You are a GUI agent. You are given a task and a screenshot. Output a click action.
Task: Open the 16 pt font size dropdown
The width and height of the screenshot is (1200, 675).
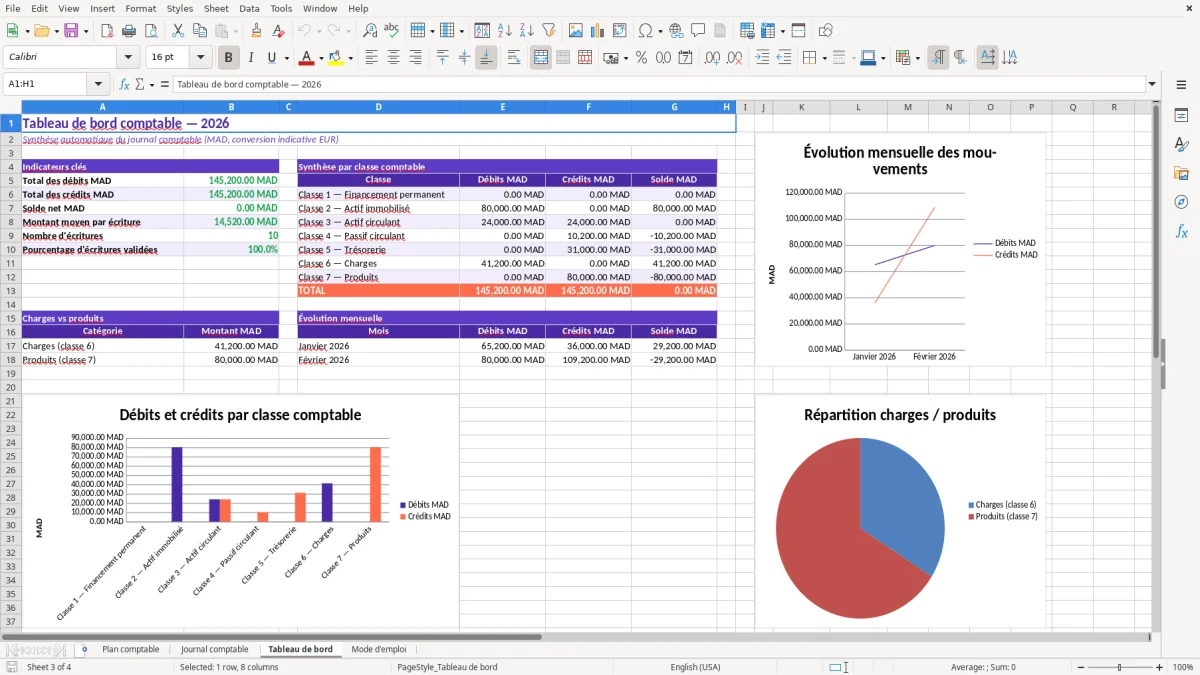pyautogui.click(x=200, y=58)
